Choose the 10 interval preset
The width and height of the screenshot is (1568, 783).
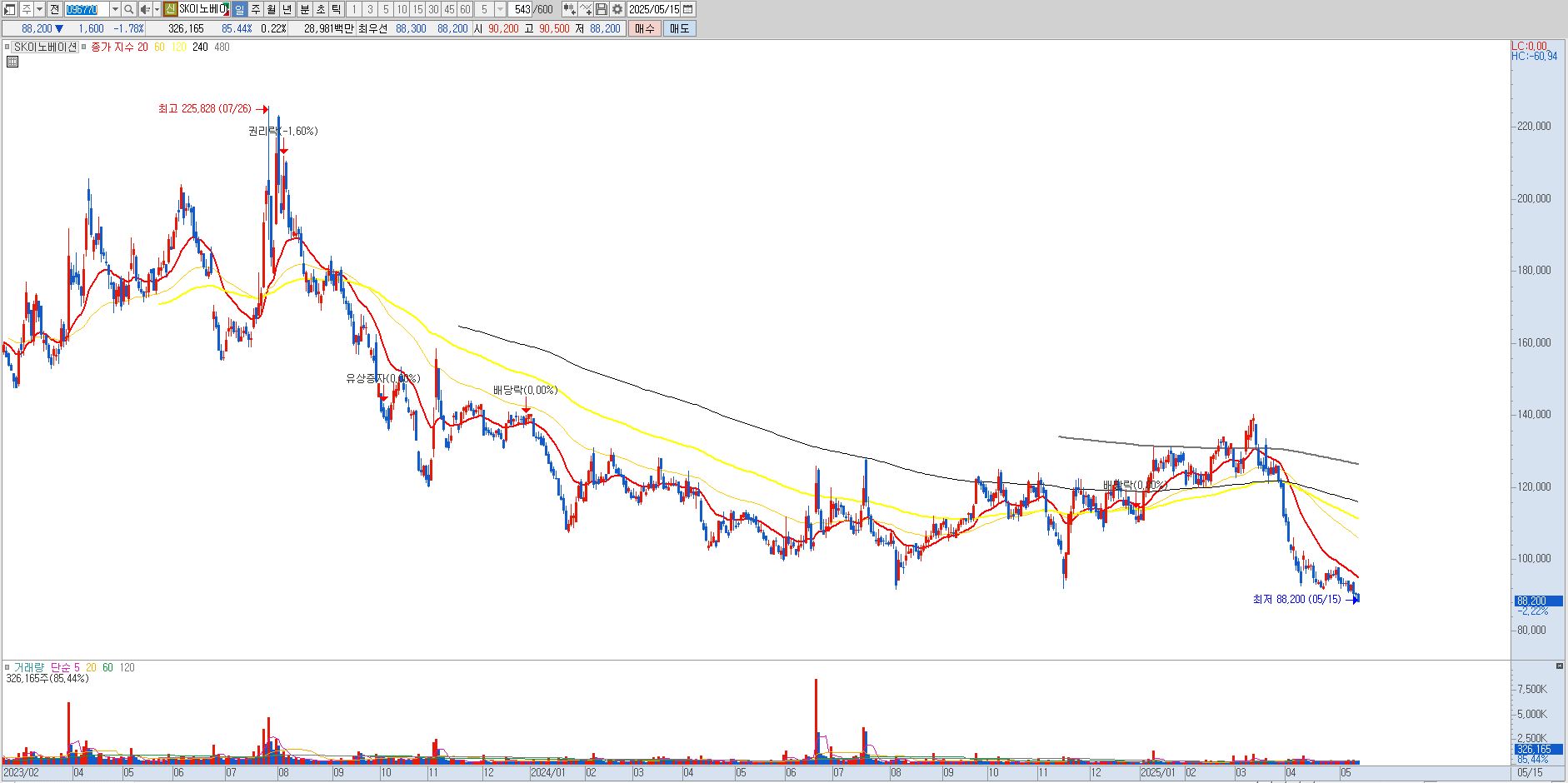coord(402,9)
